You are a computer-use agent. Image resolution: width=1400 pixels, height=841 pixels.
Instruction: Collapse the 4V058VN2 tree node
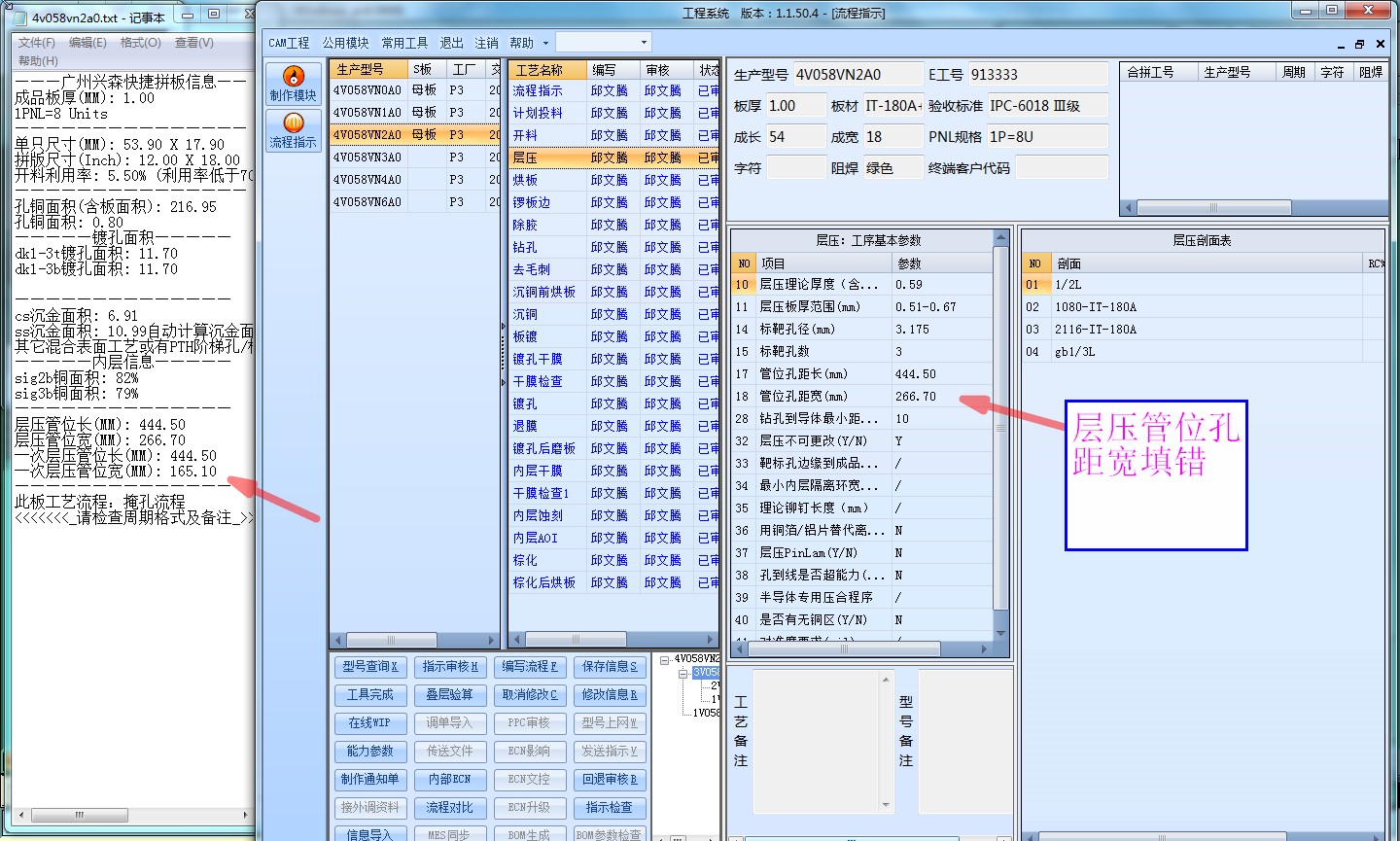click(x=665, y=659)
